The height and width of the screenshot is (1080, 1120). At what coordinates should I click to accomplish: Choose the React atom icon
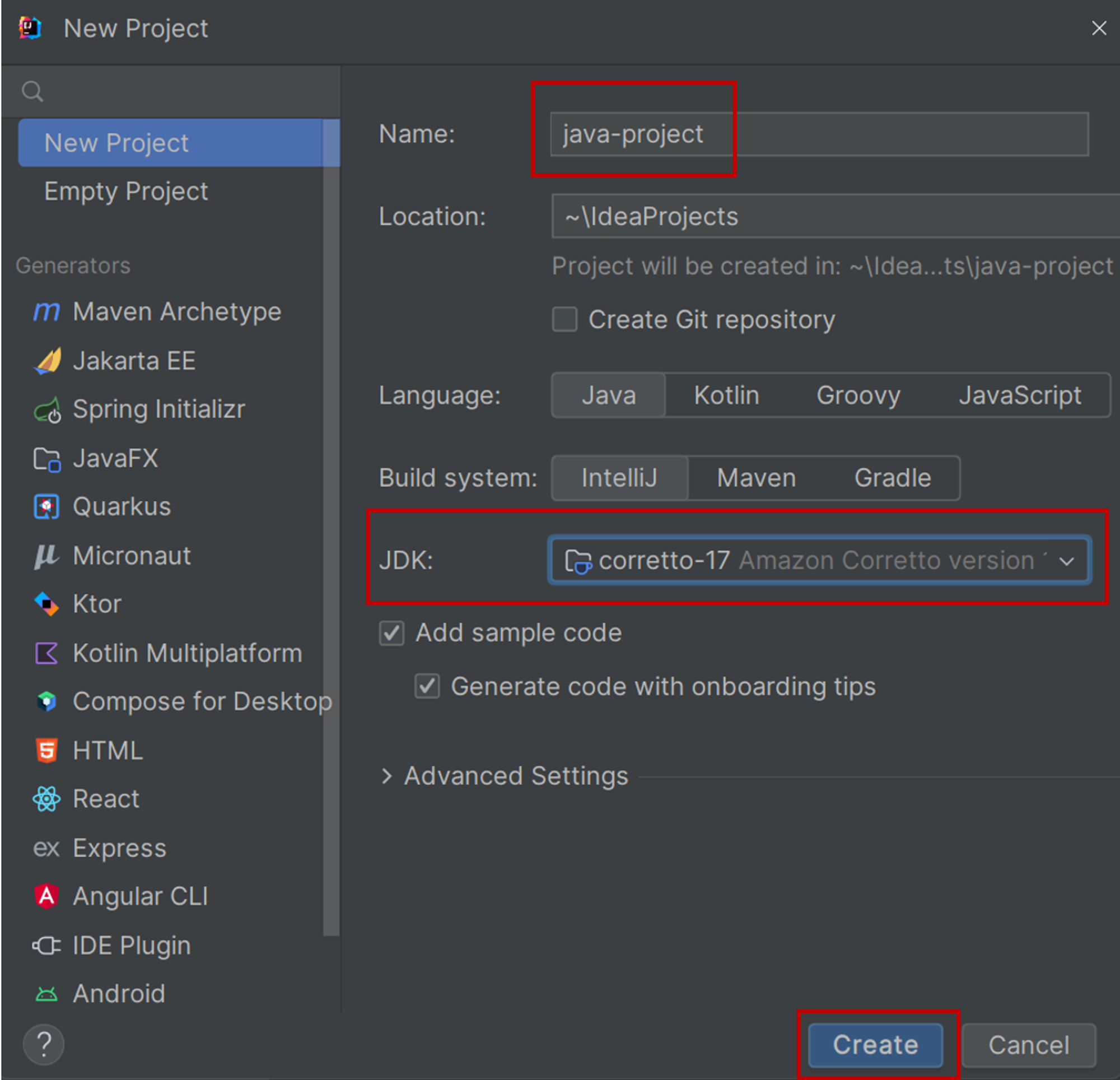point(46,799)
